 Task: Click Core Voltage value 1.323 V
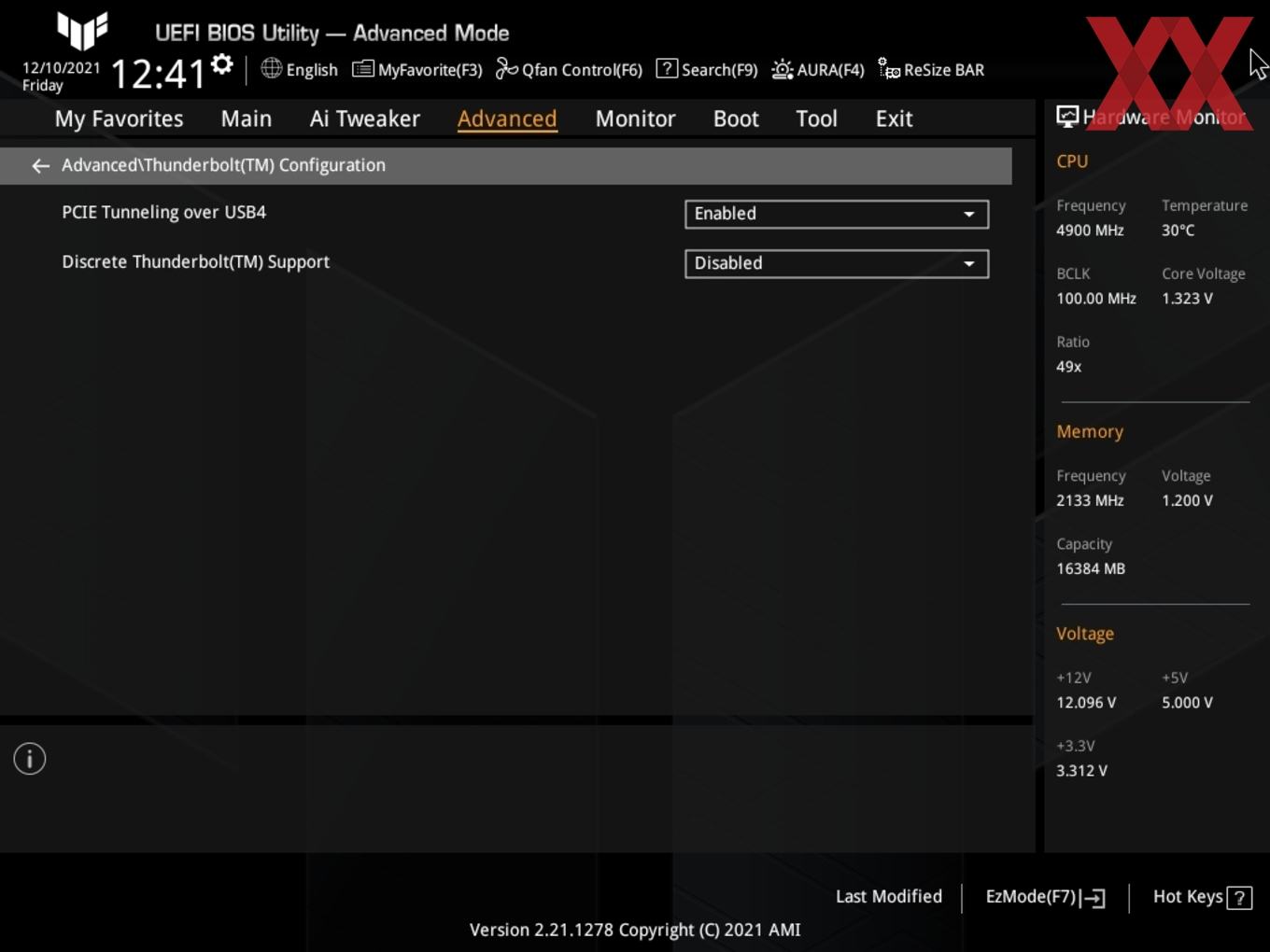click(1187, 299)
